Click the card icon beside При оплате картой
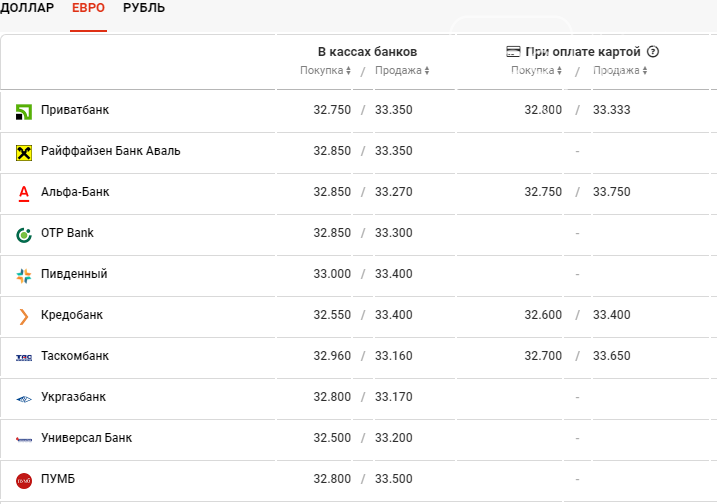 513,52
